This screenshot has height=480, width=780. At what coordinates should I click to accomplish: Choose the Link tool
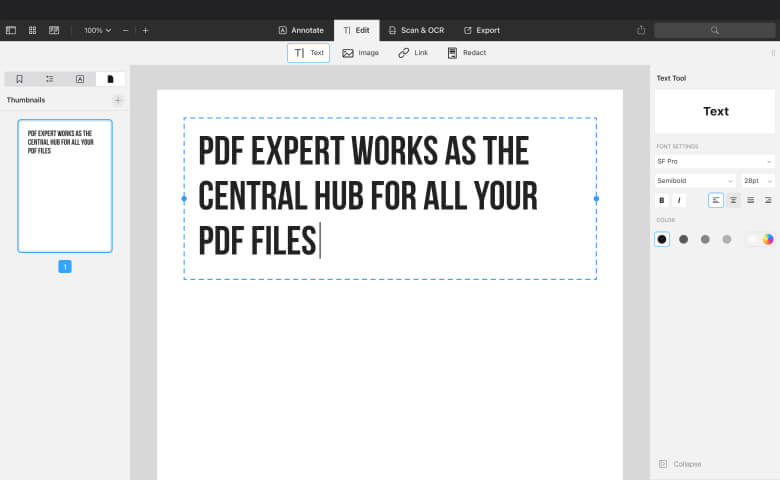click(x=413, y=53)
